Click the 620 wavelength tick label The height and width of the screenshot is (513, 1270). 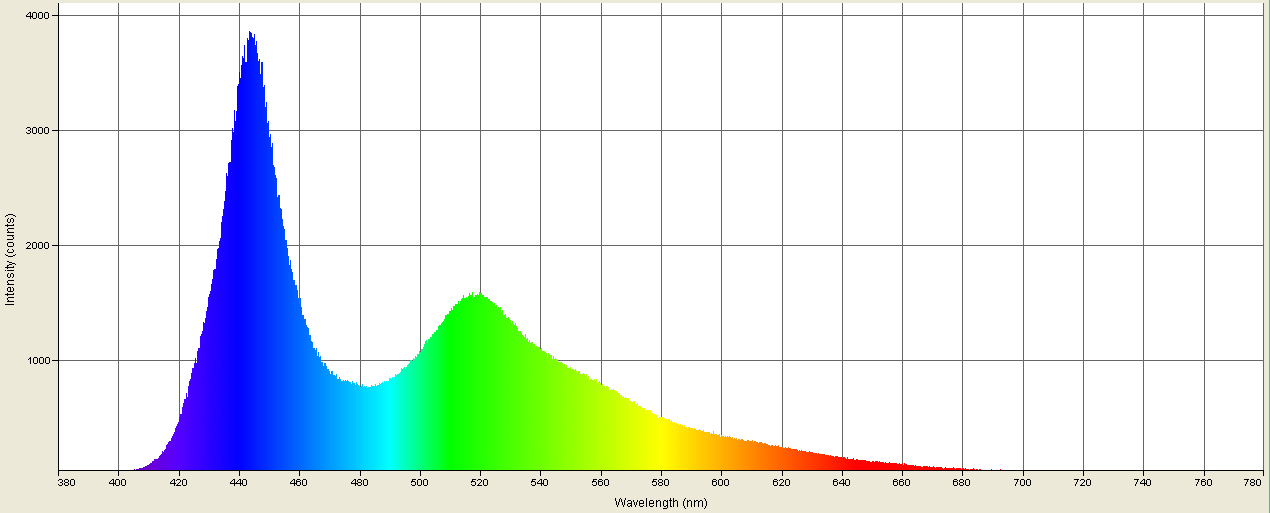pyautogui.click(x=782, y=483)
